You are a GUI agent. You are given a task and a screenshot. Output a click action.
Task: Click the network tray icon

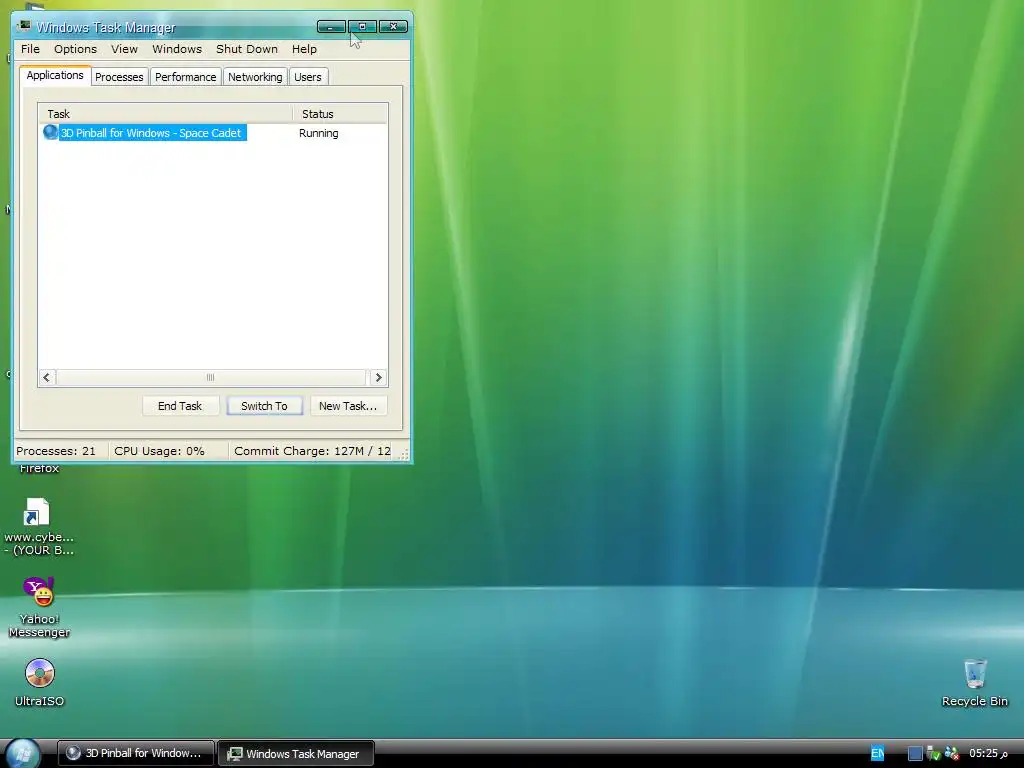click(933, 754)
